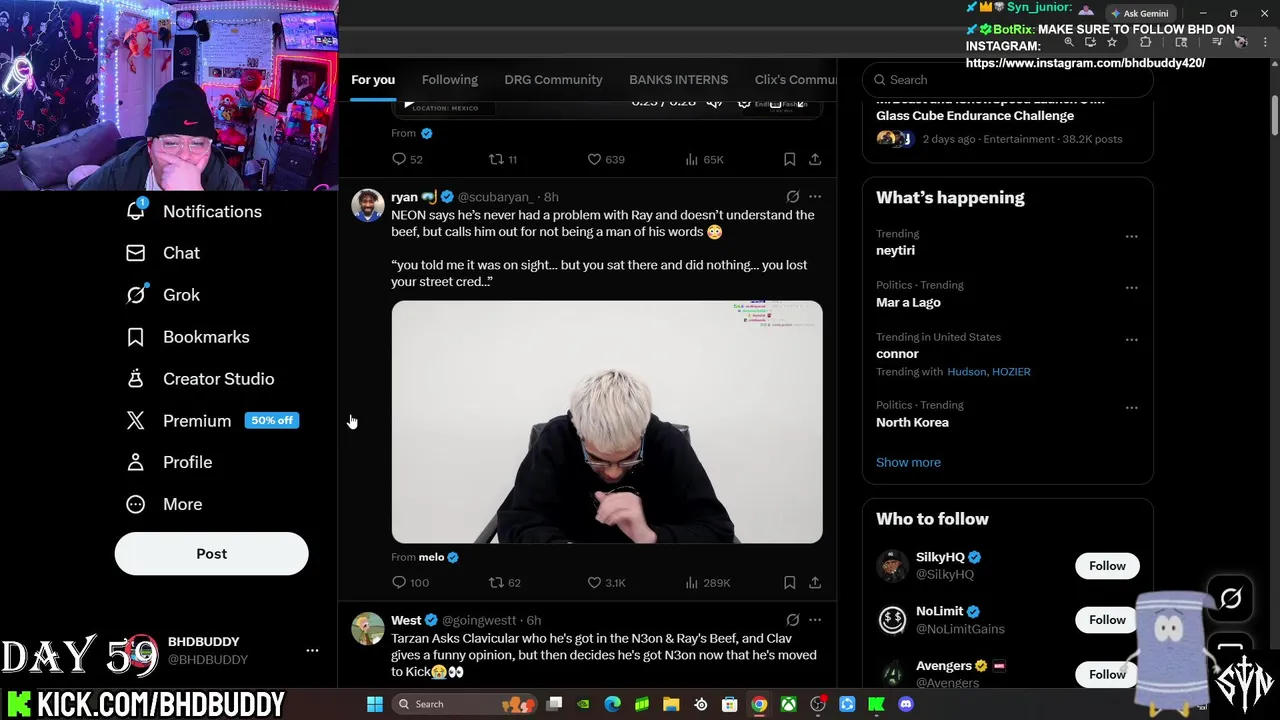The height and width of the screenshot is (720, 1280).
Task: Open Creator Studio
Action: pos(200,379)
